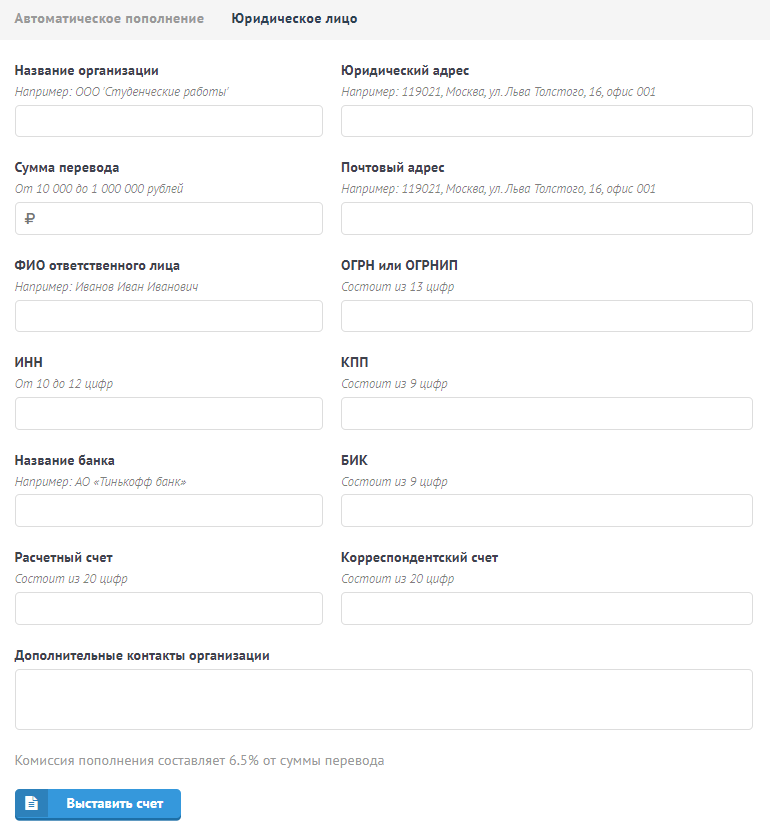Click the ruble sign in amount field

30,219
